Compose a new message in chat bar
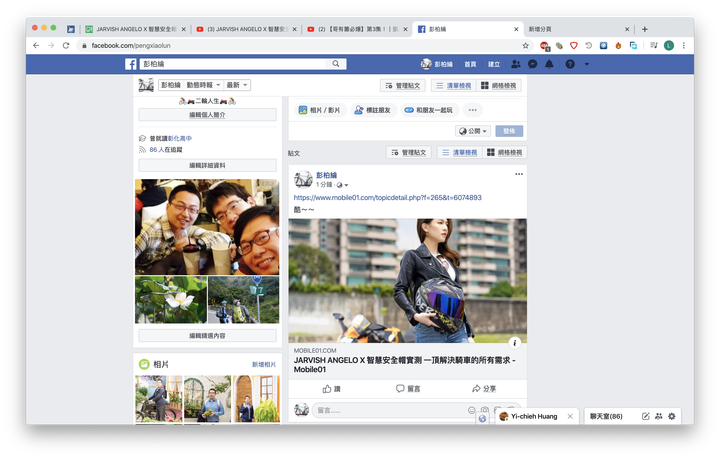 [x=646, y=416]
